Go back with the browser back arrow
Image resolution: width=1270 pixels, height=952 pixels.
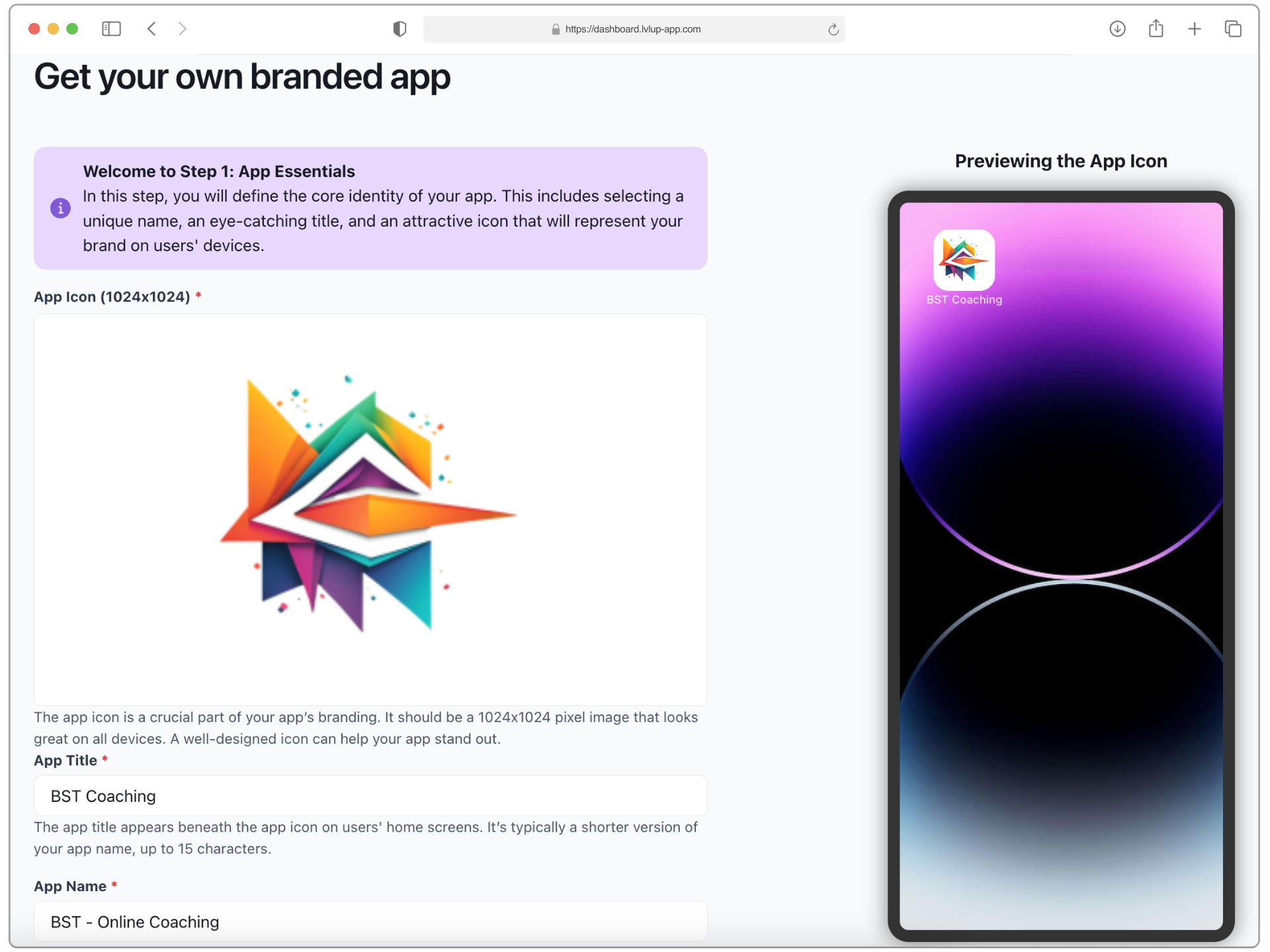pyautogui.click(x=151, y=29)
